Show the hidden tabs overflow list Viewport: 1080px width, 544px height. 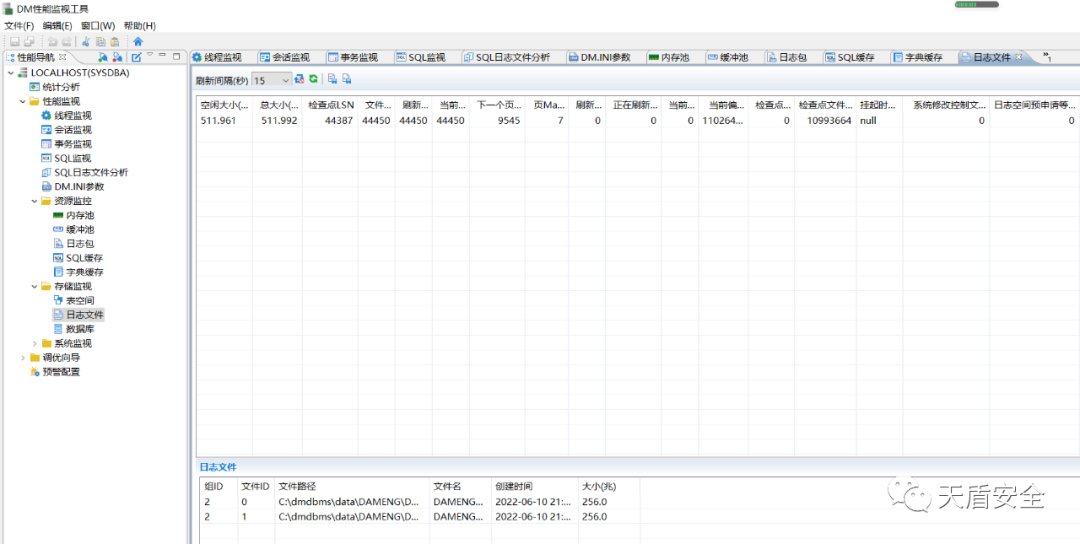click(x=1047, y=57)
